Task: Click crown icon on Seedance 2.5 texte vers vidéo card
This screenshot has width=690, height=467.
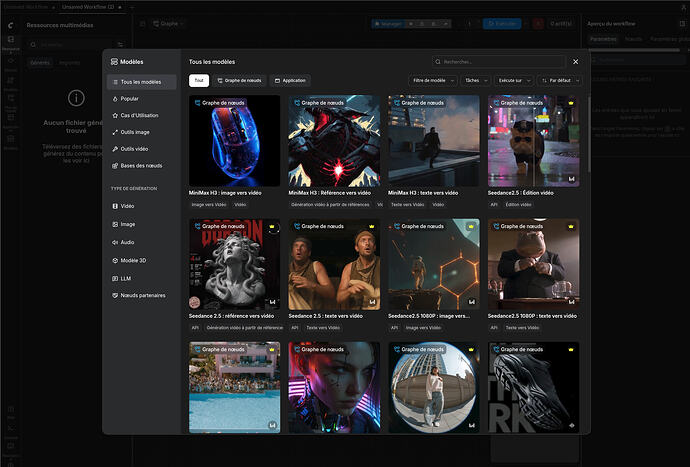Action: click(372, 226)
